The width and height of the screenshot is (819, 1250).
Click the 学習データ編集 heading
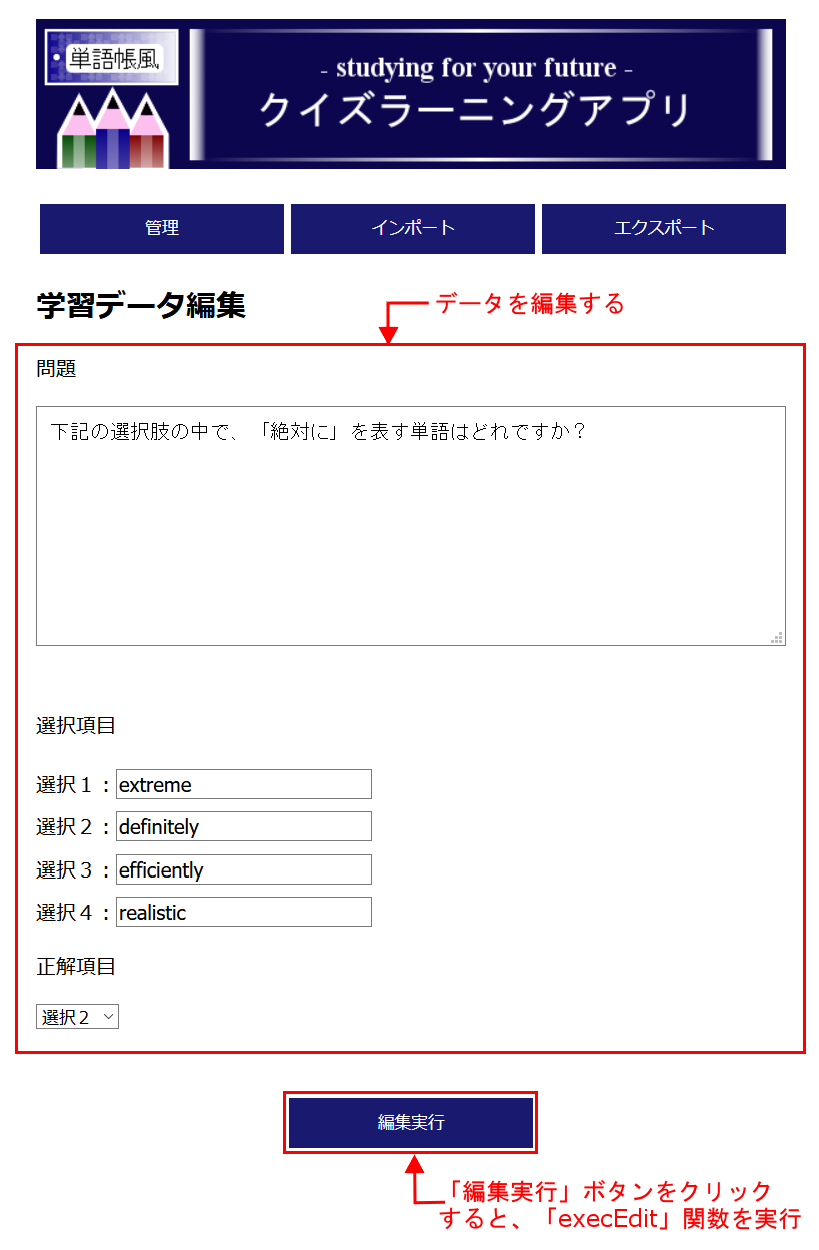pos(141,305)
